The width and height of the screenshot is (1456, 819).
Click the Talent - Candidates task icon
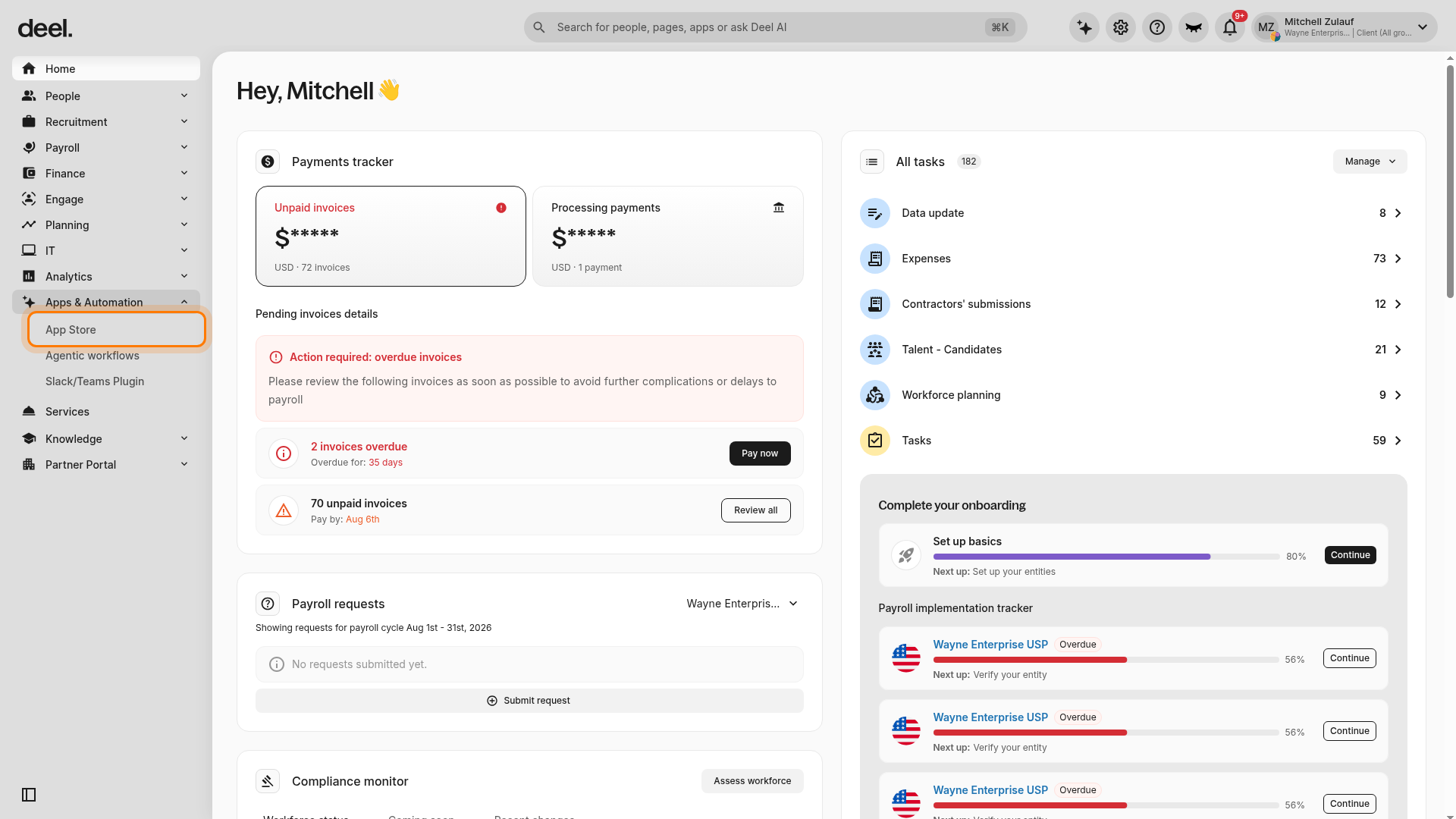pos(875,350)
